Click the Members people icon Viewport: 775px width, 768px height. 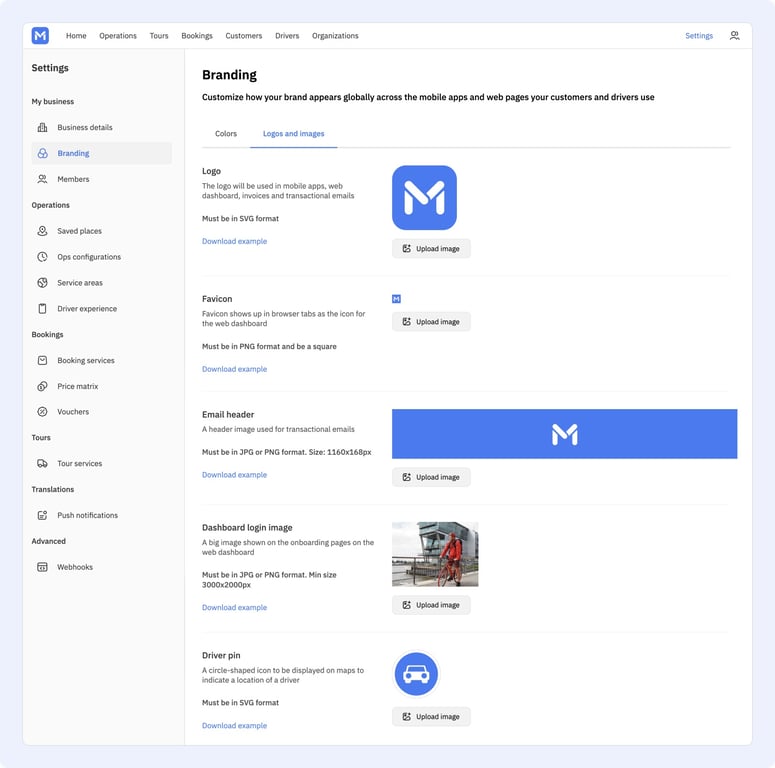click(43, 179)
